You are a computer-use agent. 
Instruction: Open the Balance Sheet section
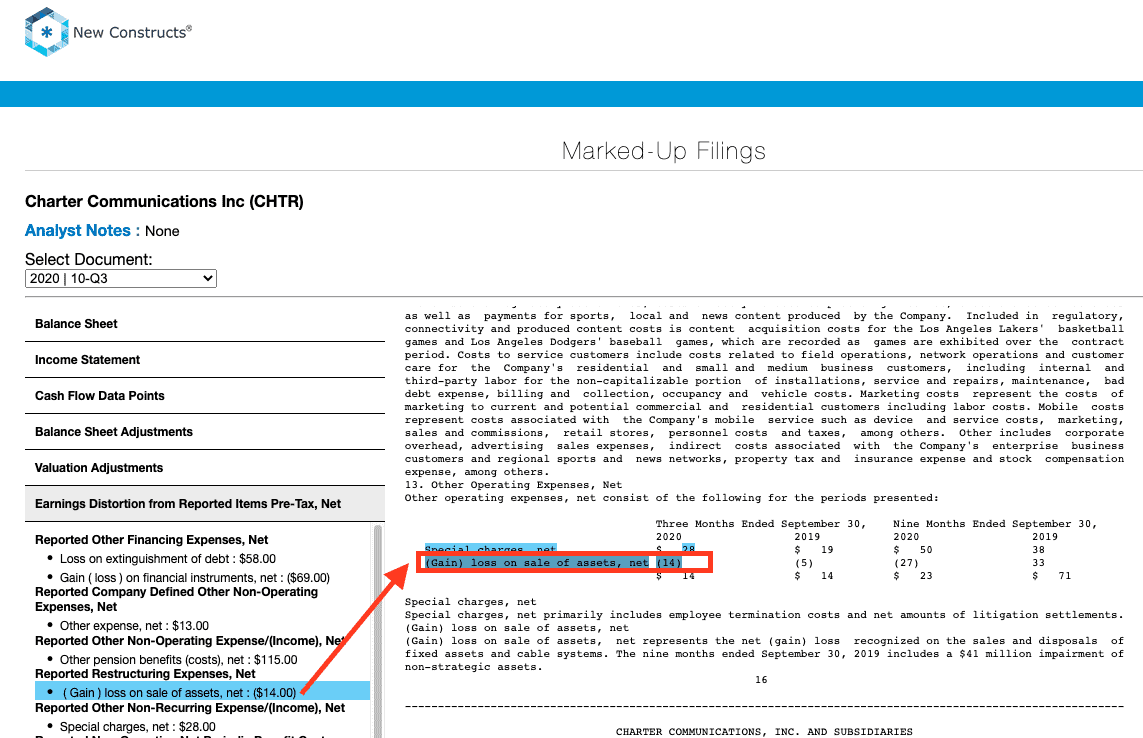click(x=205, y=324)
